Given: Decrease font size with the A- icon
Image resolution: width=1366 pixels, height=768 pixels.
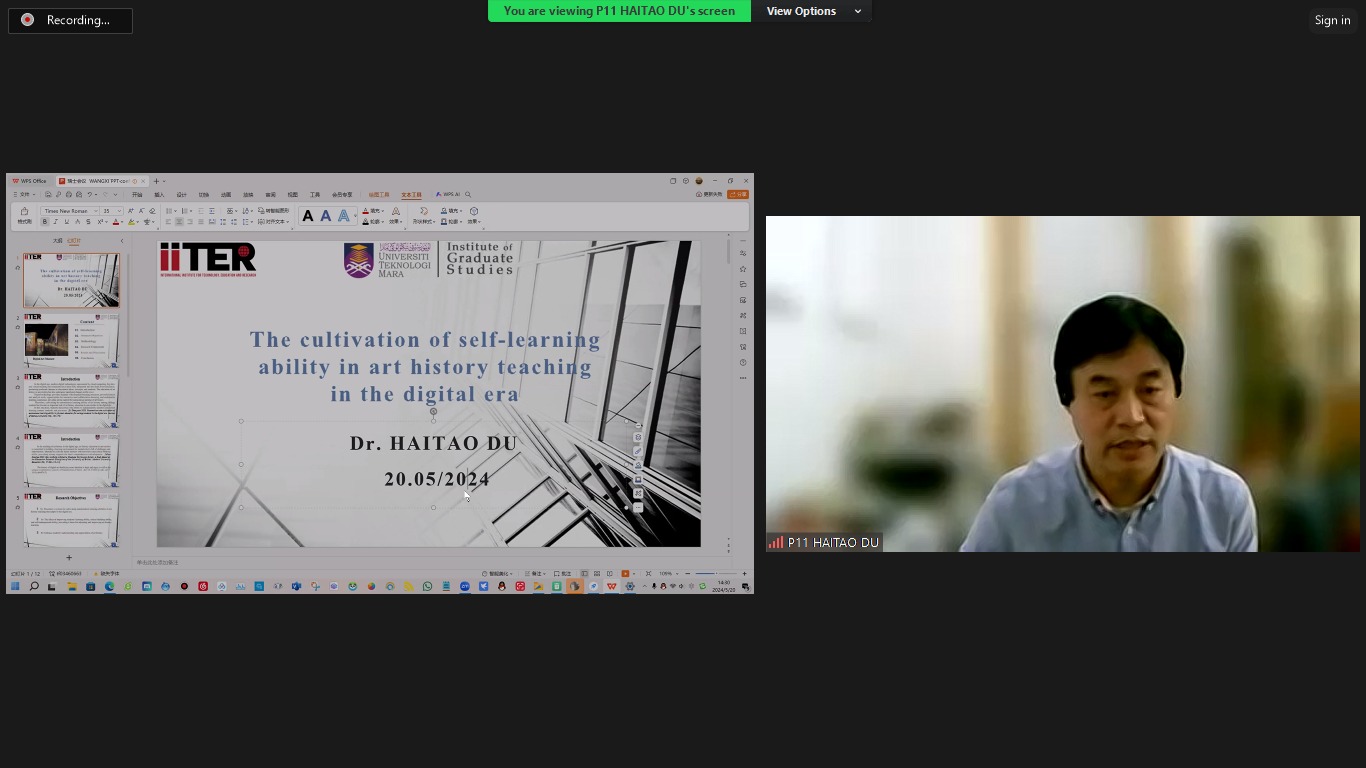Looking at the screenshot, I should (141, 211).
